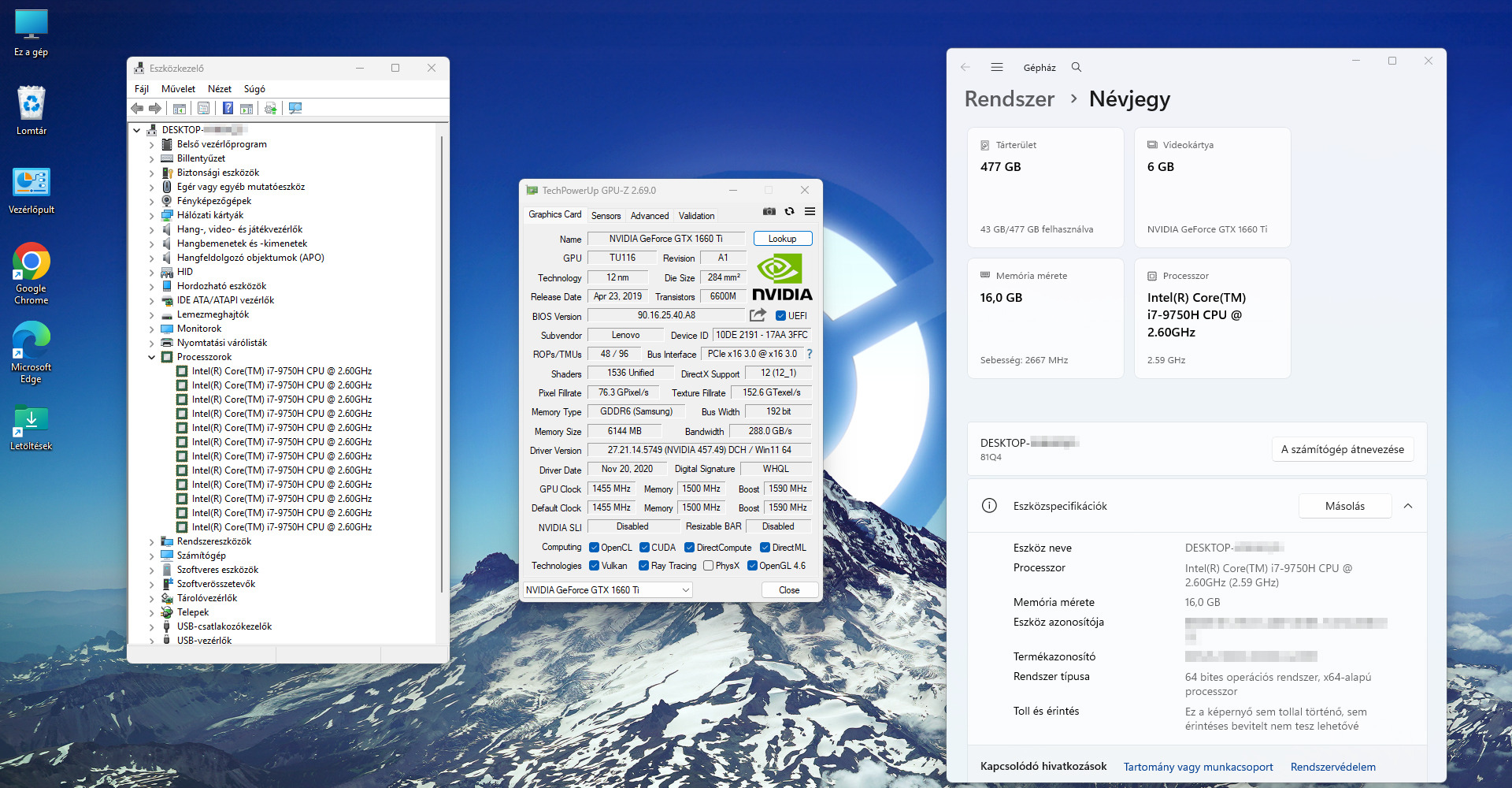Click the Eszközspecifikációk info icon

990,506
